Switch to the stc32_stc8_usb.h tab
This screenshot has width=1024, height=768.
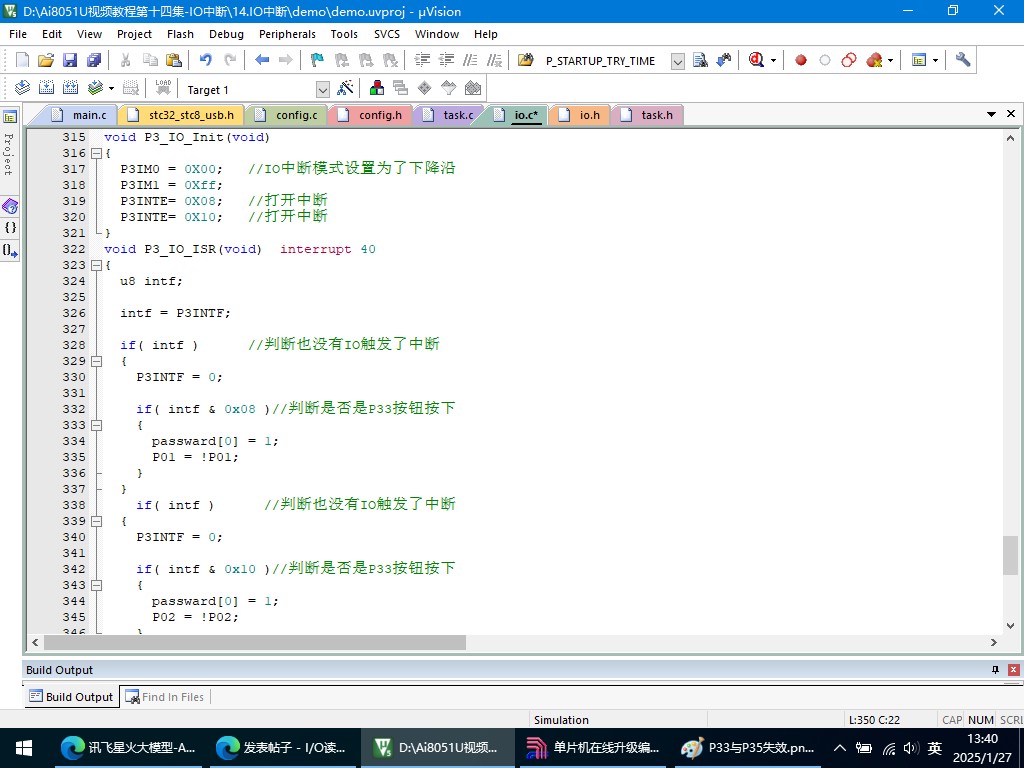coord(183,115)
